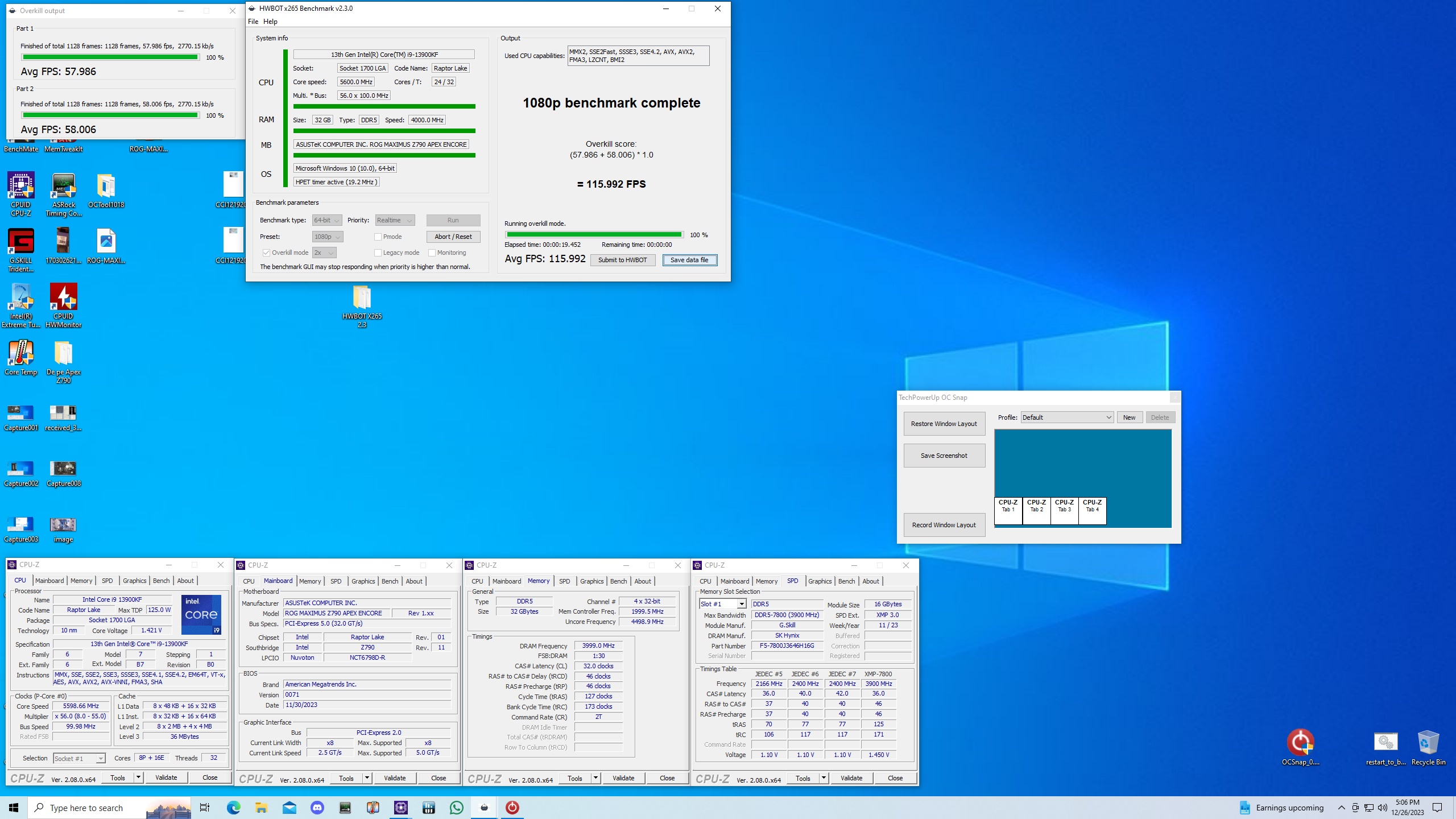Screen dimensions: 1456x819
Task: Toggle the Monitoring checkbox
Action: pyautogui.click(x=432, y=253)
